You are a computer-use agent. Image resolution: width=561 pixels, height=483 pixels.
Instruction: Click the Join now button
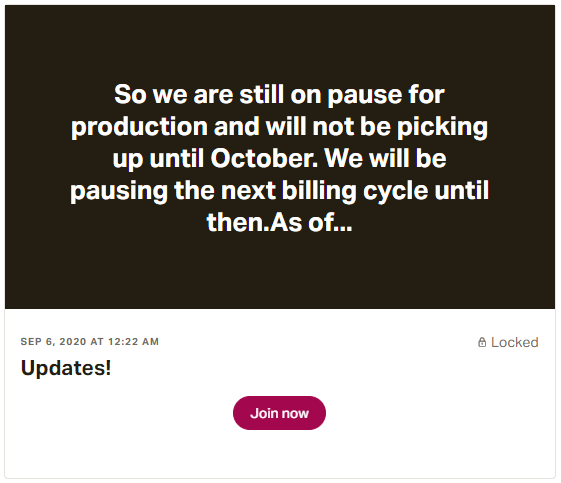pyautogui.click(x=279, y=413)
